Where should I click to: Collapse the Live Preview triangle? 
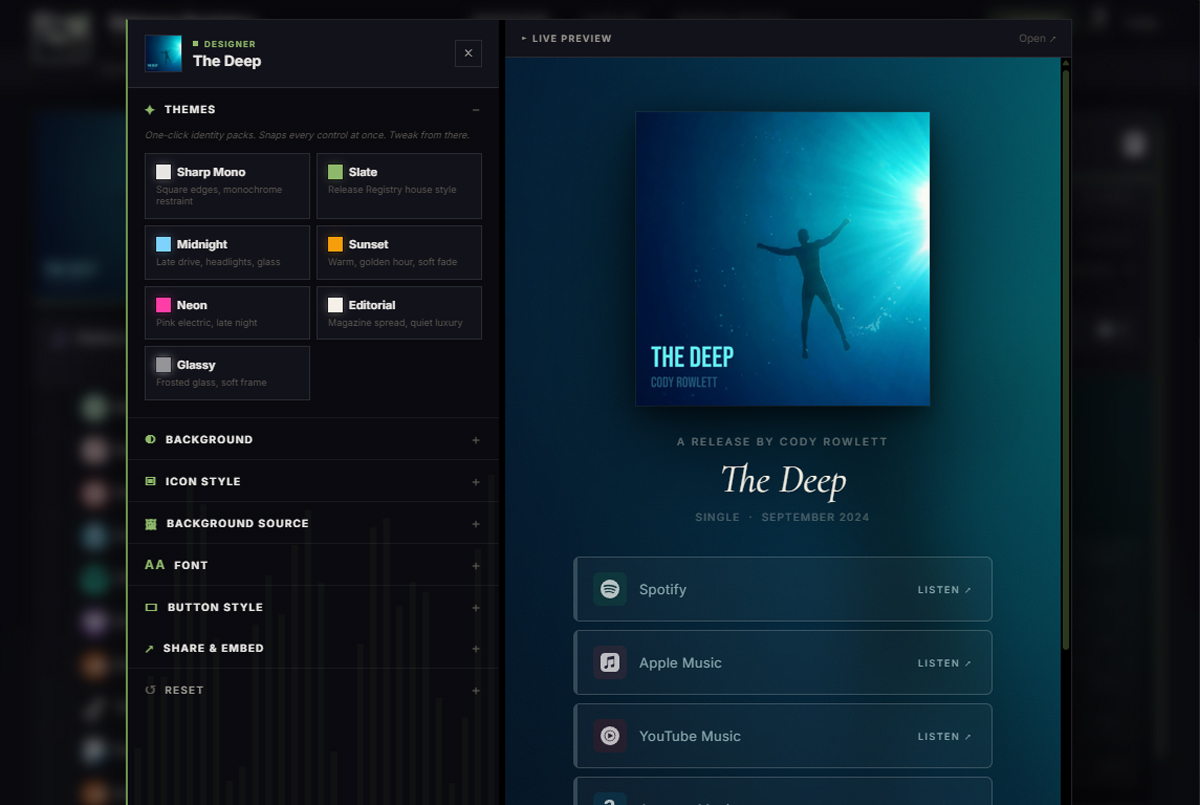pos(524,39)
